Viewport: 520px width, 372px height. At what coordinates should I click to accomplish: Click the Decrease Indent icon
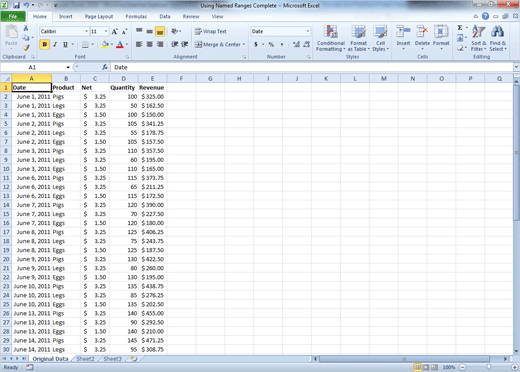pos(174,44)
